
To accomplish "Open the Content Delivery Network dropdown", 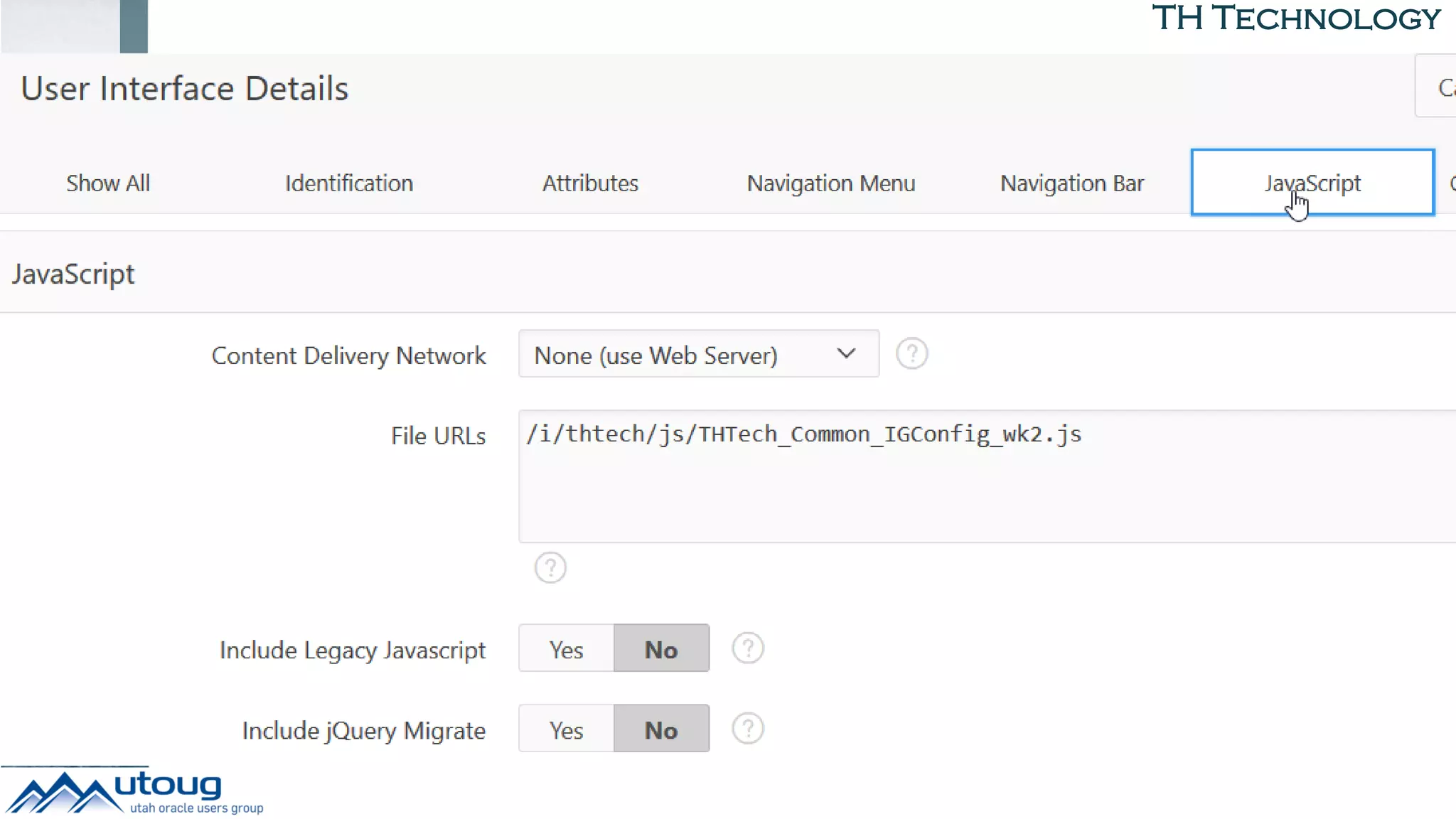I will tap(682, 354).
